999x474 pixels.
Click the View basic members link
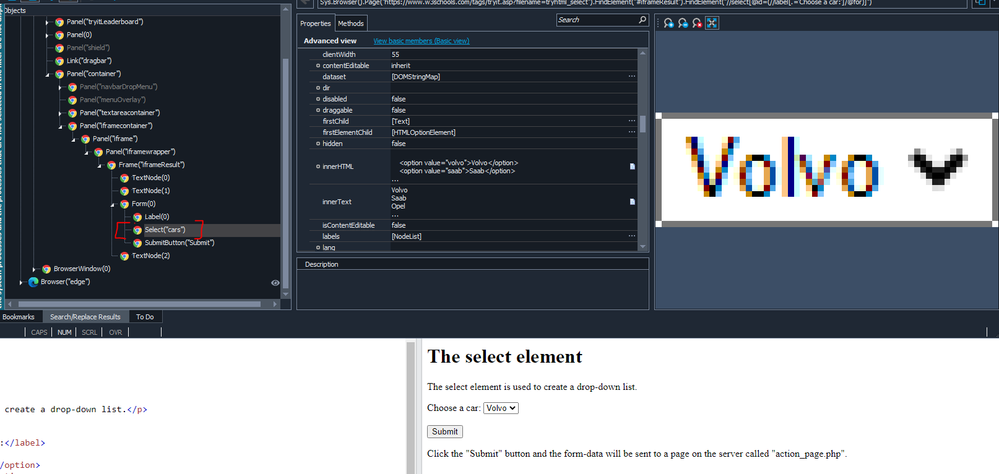pos(421,41)
